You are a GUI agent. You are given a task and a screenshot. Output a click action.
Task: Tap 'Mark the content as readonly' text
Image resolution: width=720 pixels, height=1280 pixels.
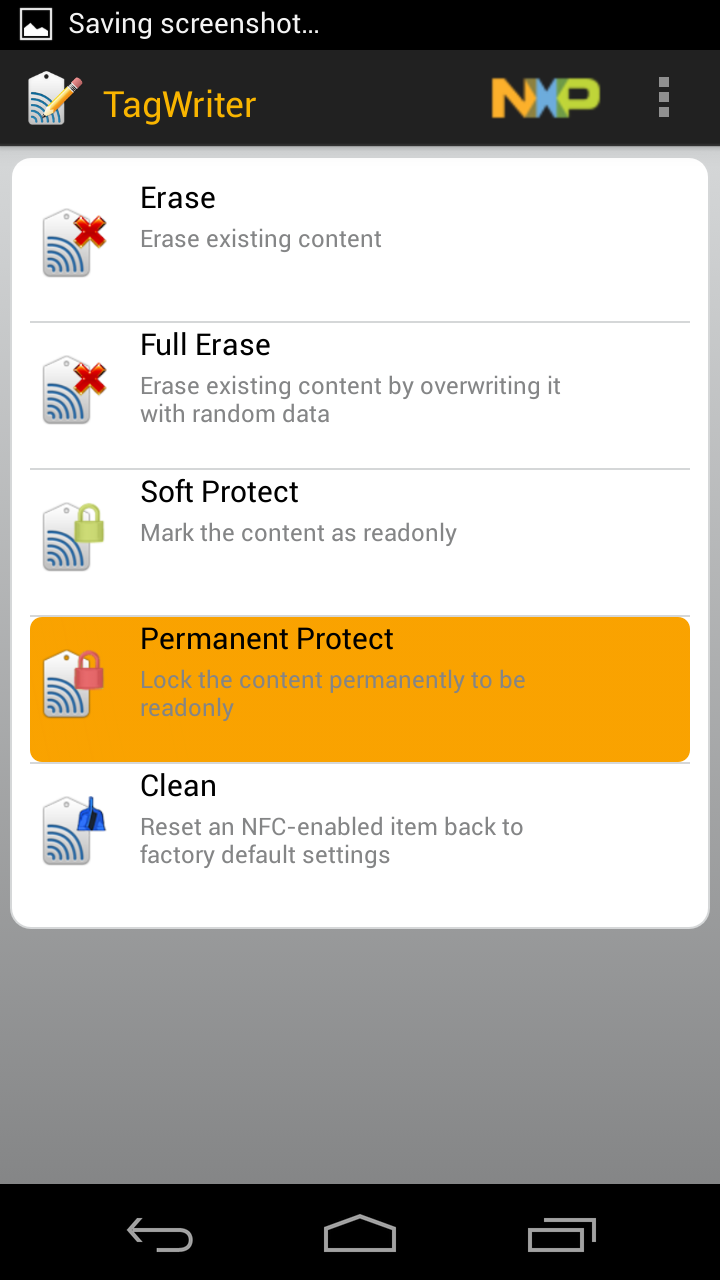[298, 533]
